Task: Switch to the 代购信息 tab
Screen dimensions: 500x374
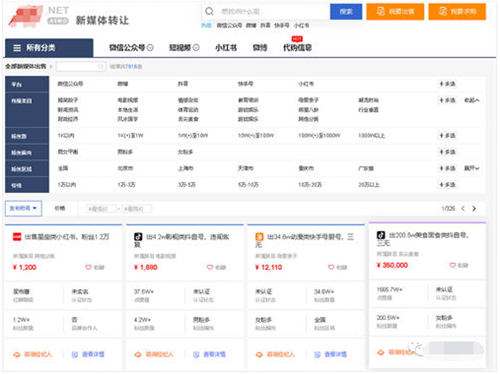Action: (x=297, y=48)
